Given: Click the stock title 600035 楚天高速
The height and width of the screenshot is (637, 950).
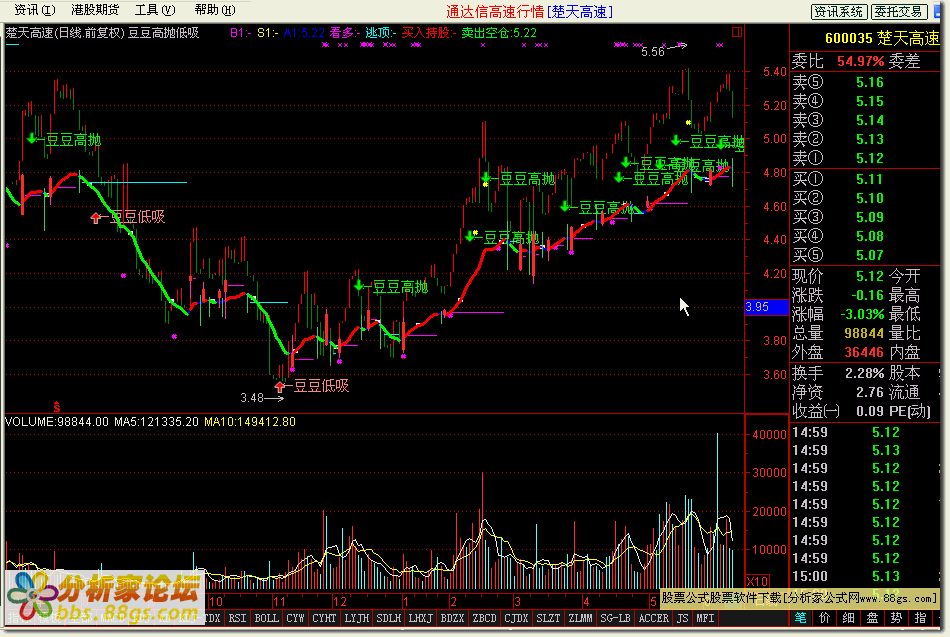Looking at the screenshot, I should 882,39.
